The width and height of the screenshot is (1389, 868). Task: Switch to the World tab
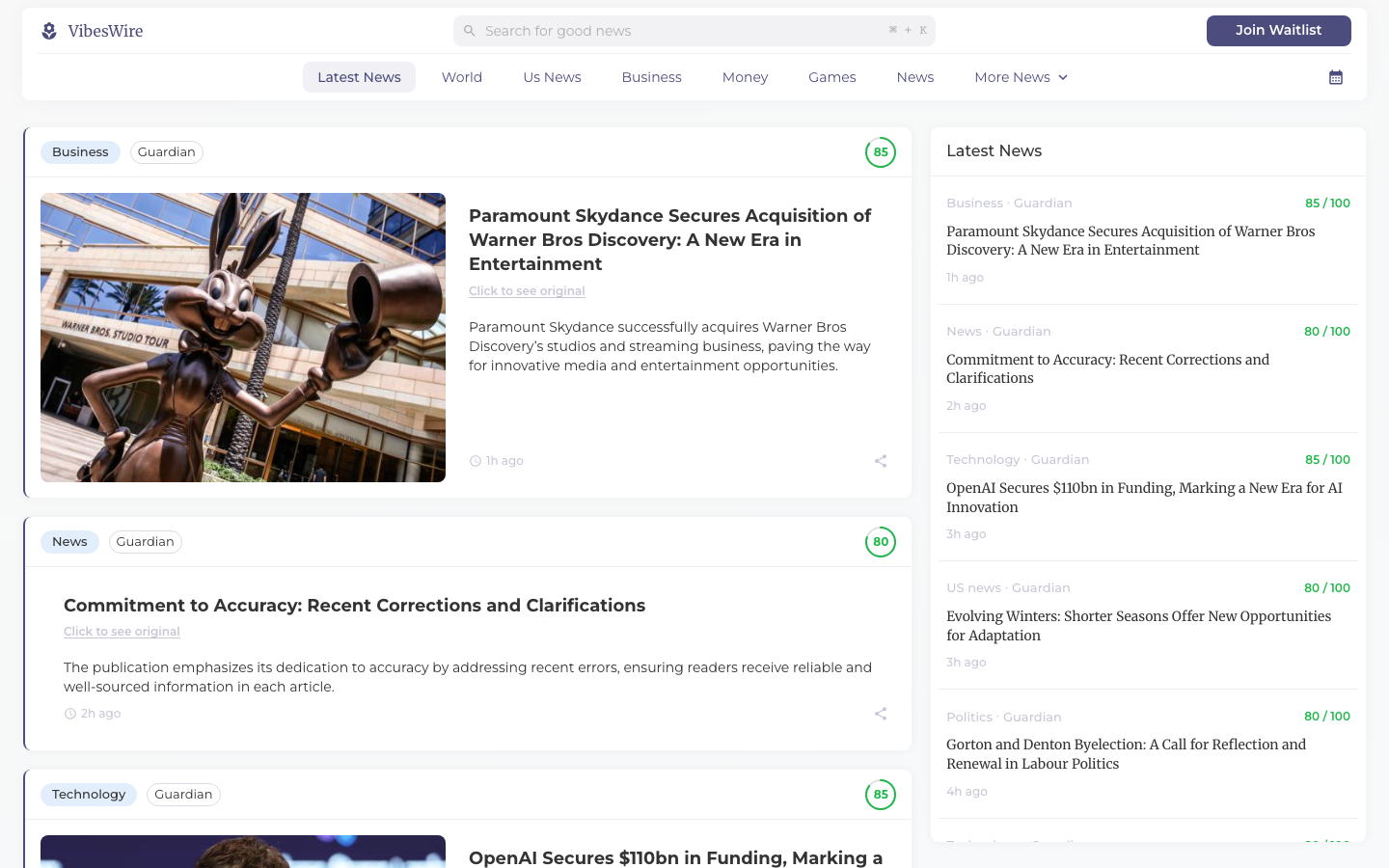click(x=462, y=76)
